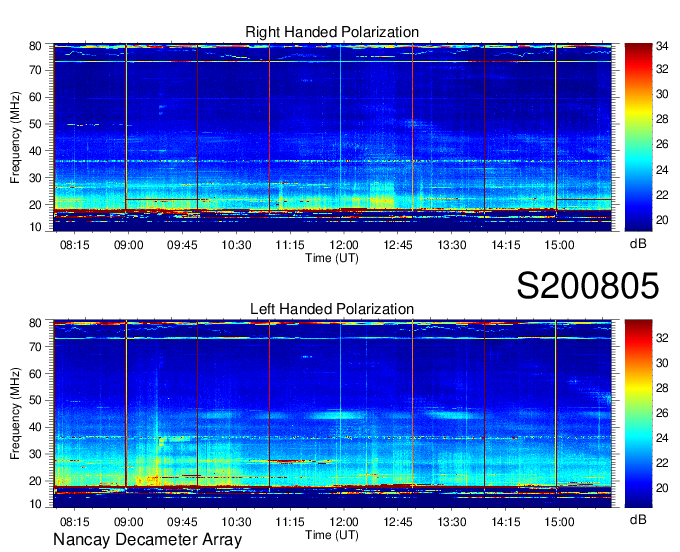Click the "28" dB value on the upper colorbar
Screen dimensions: 680x552
(x=662, y=119)
